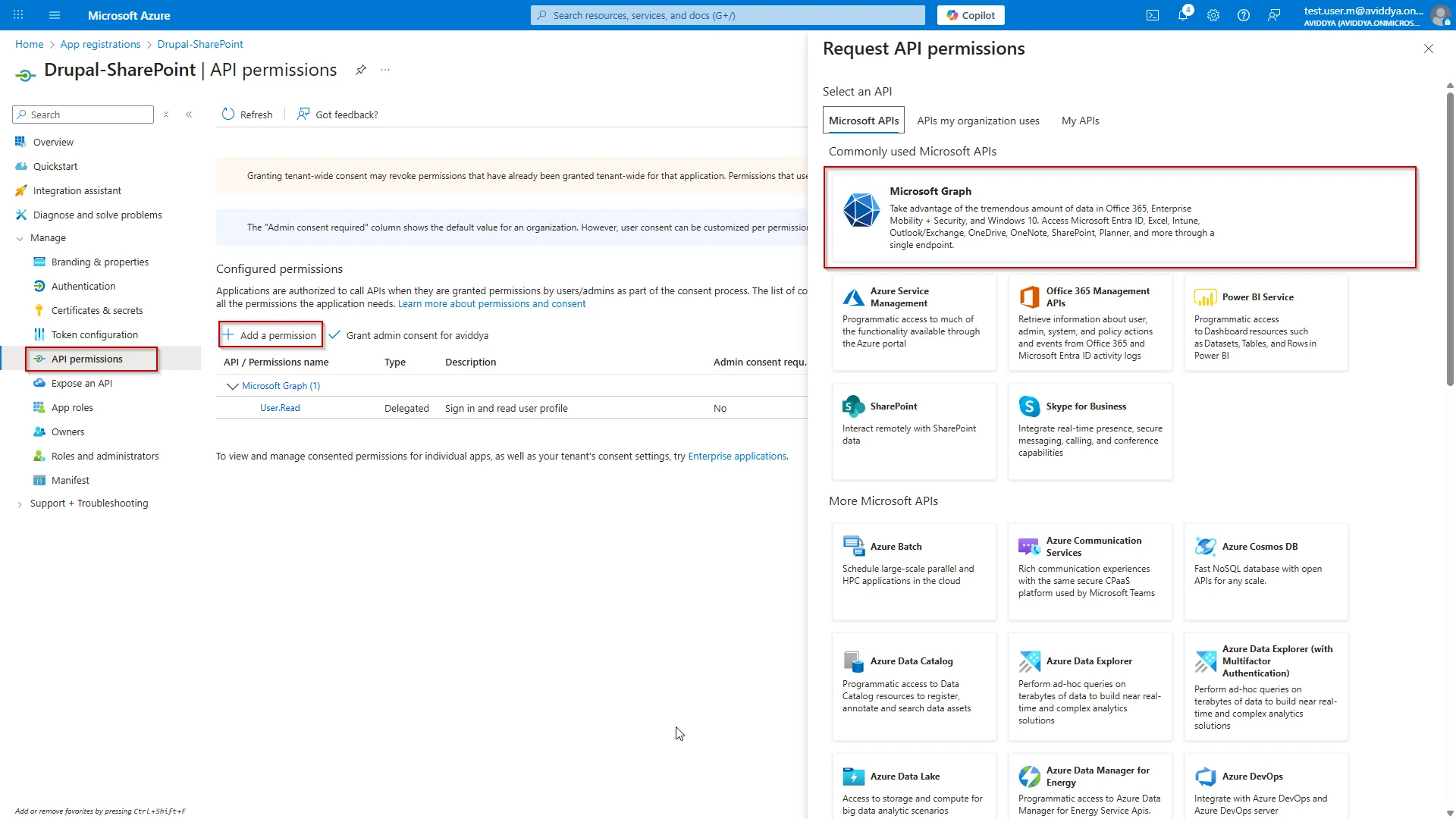Collapse the Manage section
The image size is (1456, 819).
(20, 238)
